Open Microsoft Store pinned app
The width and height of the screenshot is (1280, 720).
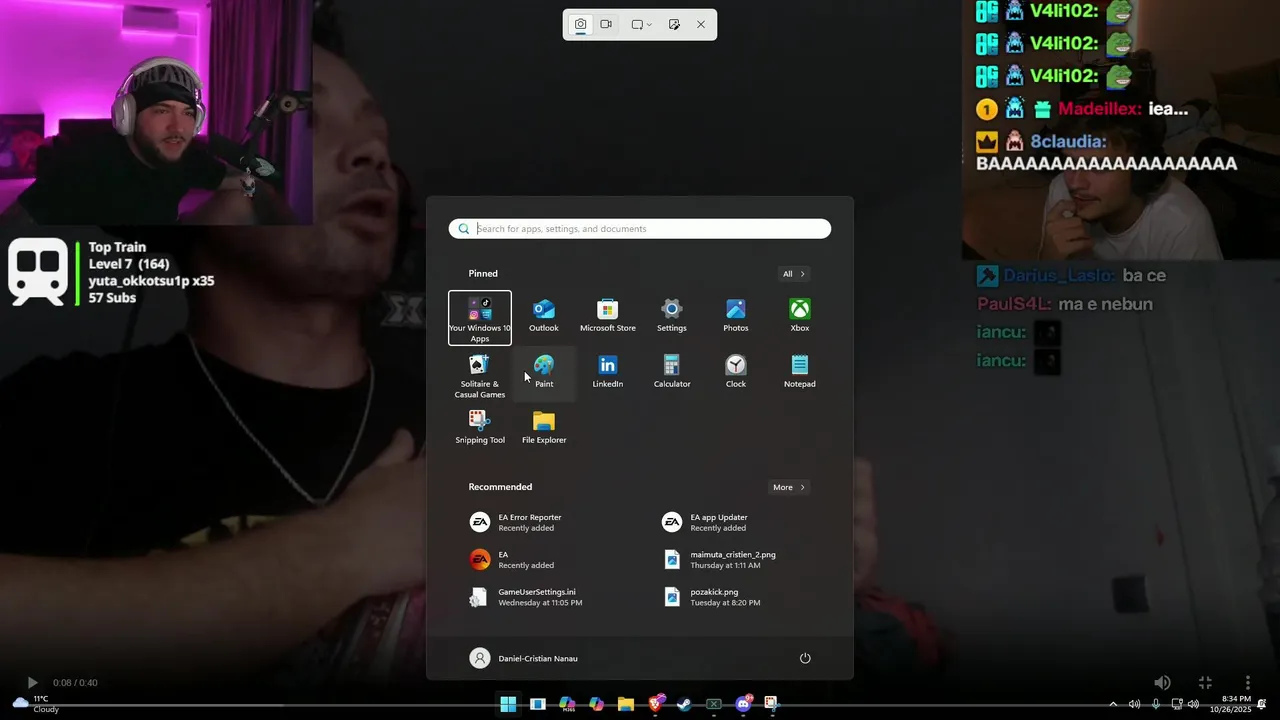pos(608,316)
